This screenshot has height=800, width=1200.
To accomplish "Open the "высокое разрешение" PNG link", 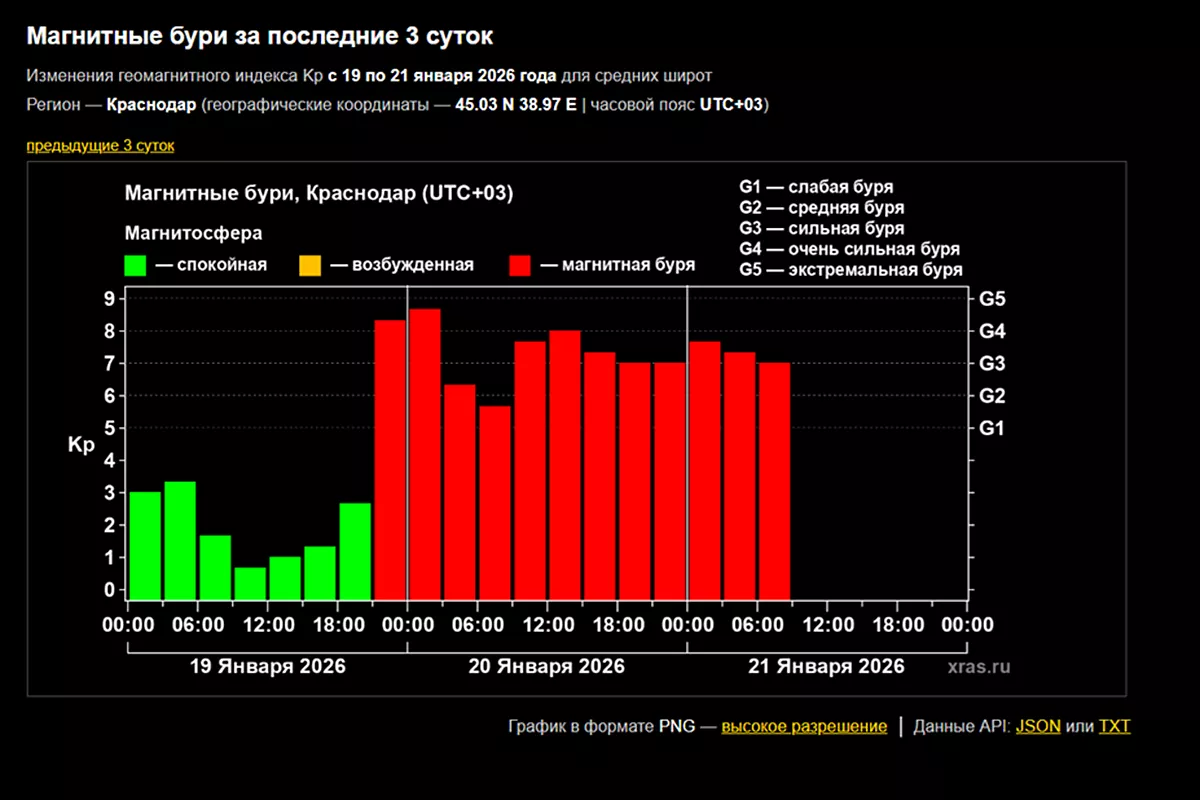I will click(x=804, y=727).
